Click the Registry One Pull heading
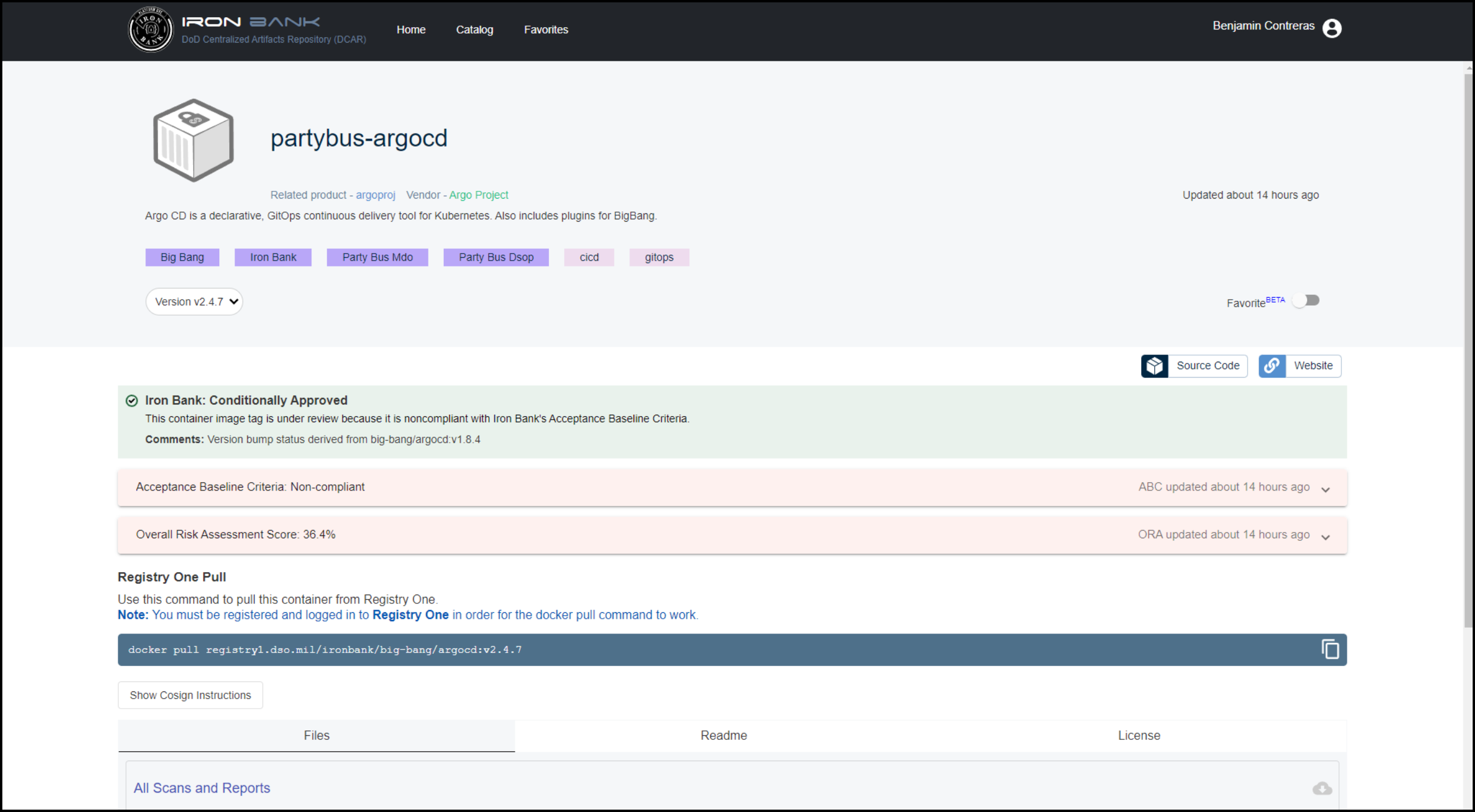 tap(172, 577)
